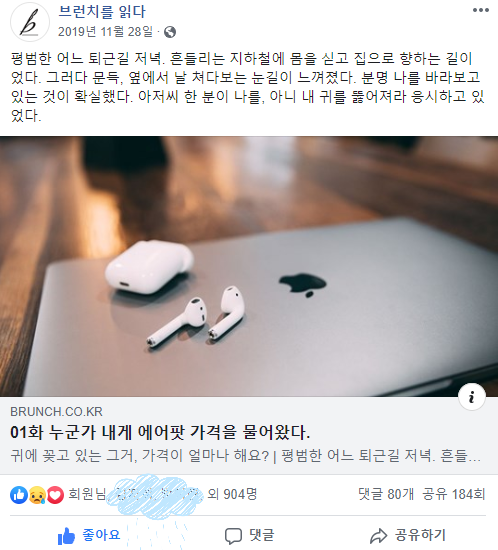Click the share arrow icon
Image resolution: width=498 pixels, height=550 pixels.
click(378, 536)
